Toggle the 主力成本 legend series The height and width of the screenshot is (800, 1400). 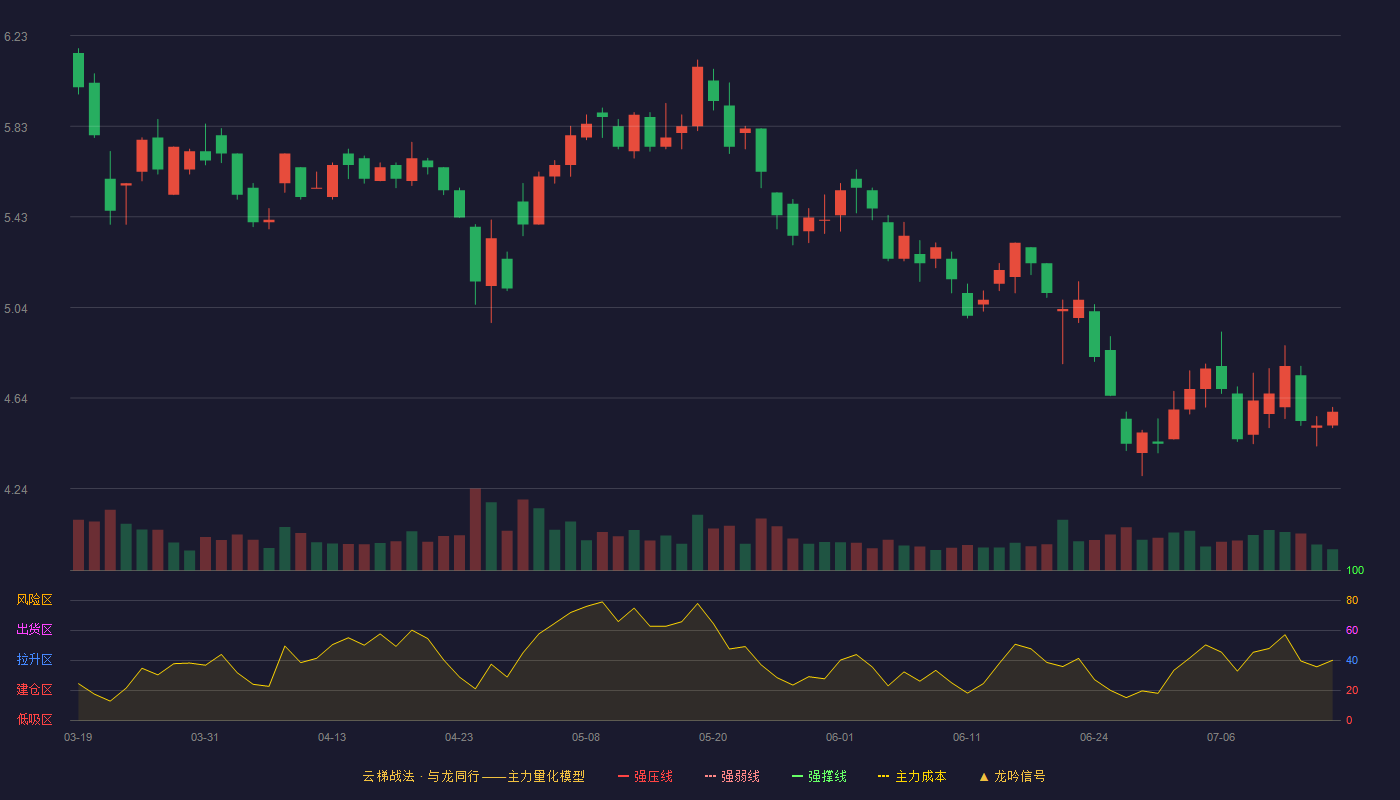pyautogui.click(x=912, y=776)
